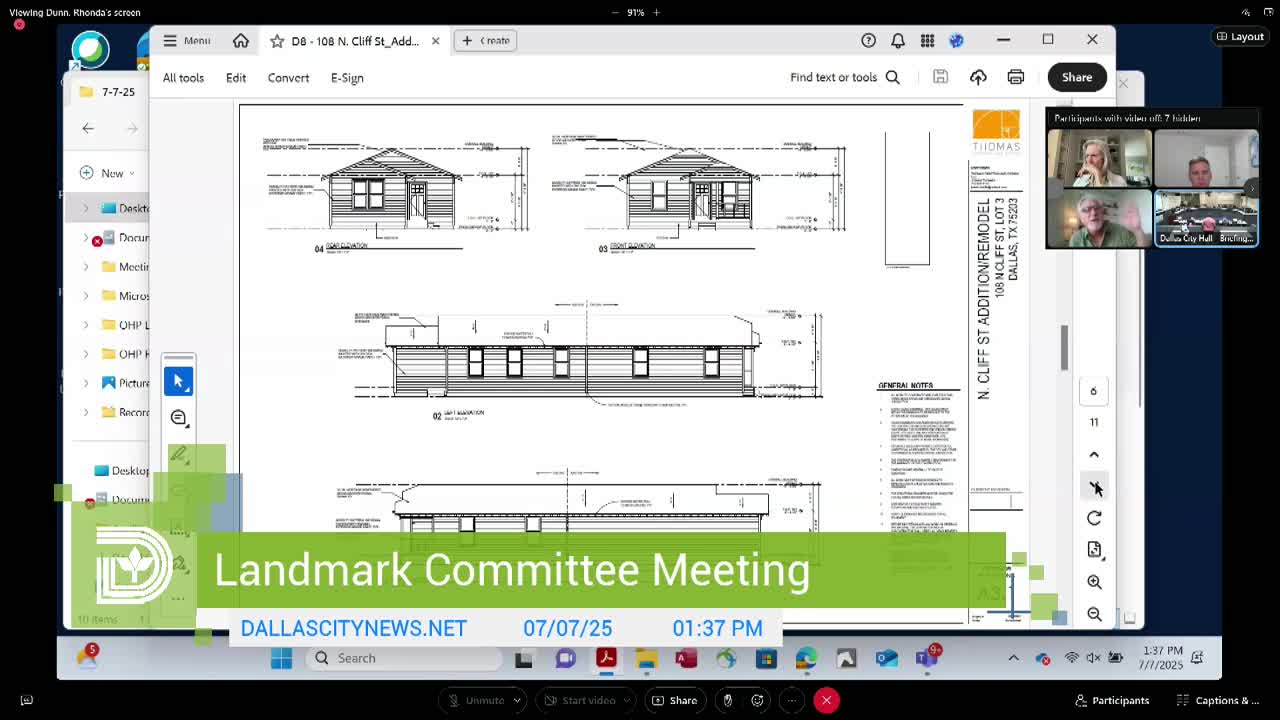Image resolution: width=1280 pixels, height=720 pixels.
Task: Choose the Add comment tool in quick toolbar
Action: (178, 418)
